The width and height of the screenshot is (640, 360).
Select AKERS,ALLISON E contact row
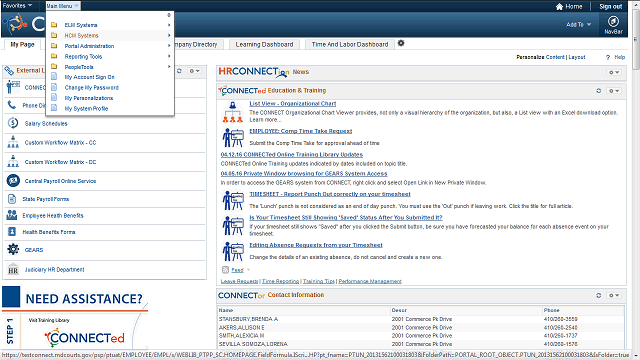[x=420, y=327]
